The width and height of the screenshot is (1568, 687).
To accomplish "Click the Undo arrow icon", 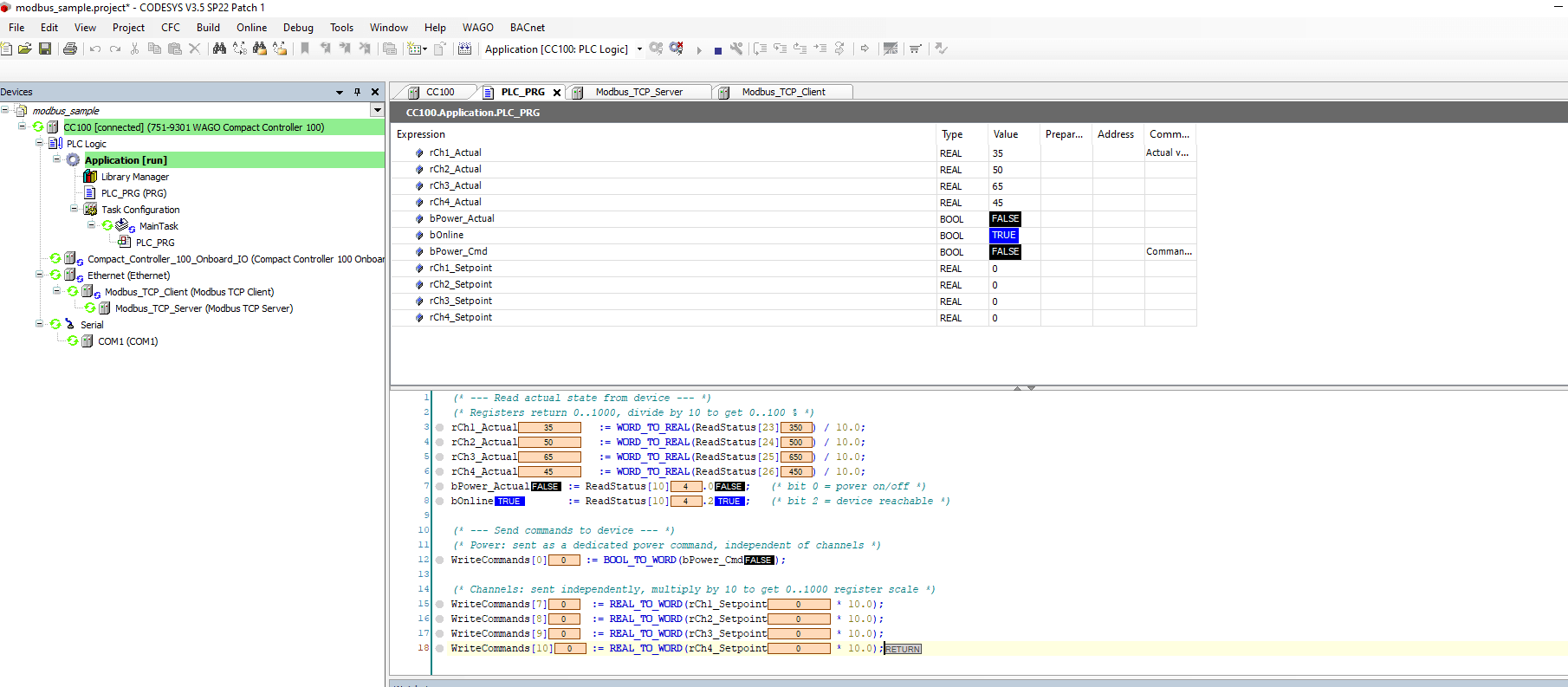I will [x=95, y=49].
